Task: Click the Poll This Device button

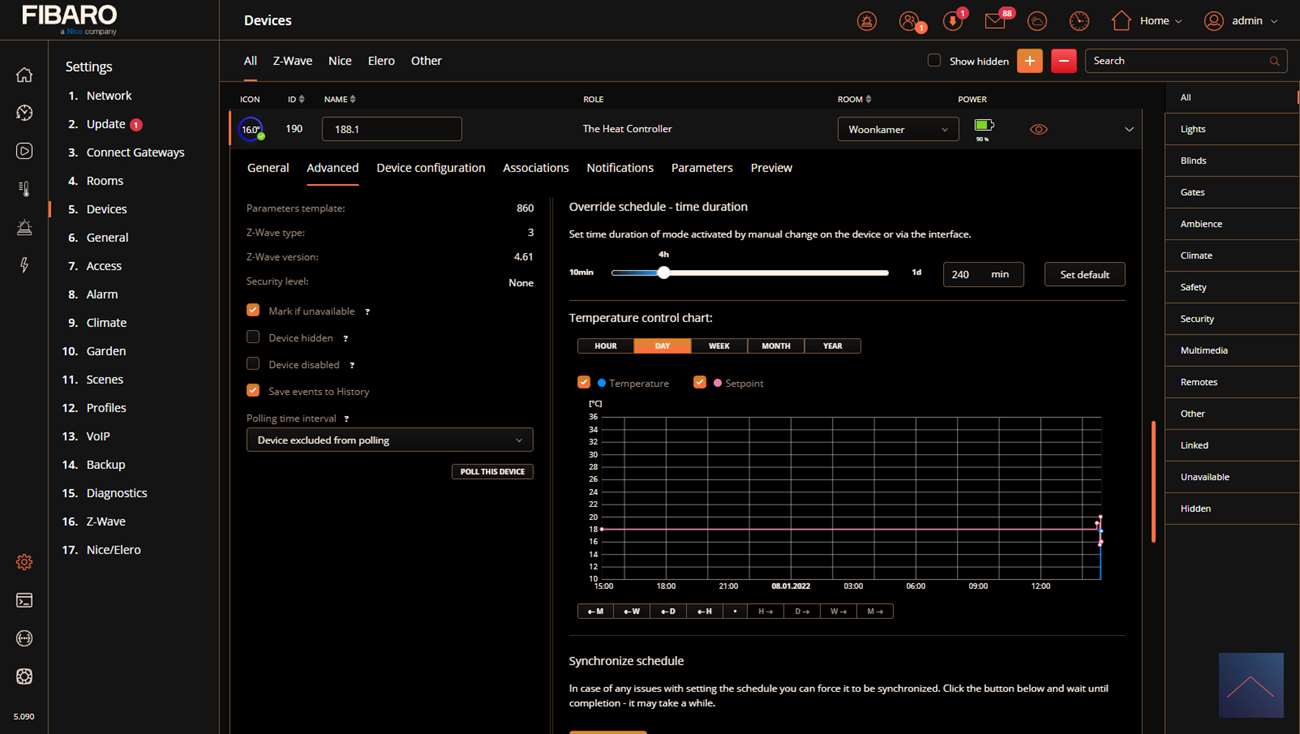Action: pos(492,472)
